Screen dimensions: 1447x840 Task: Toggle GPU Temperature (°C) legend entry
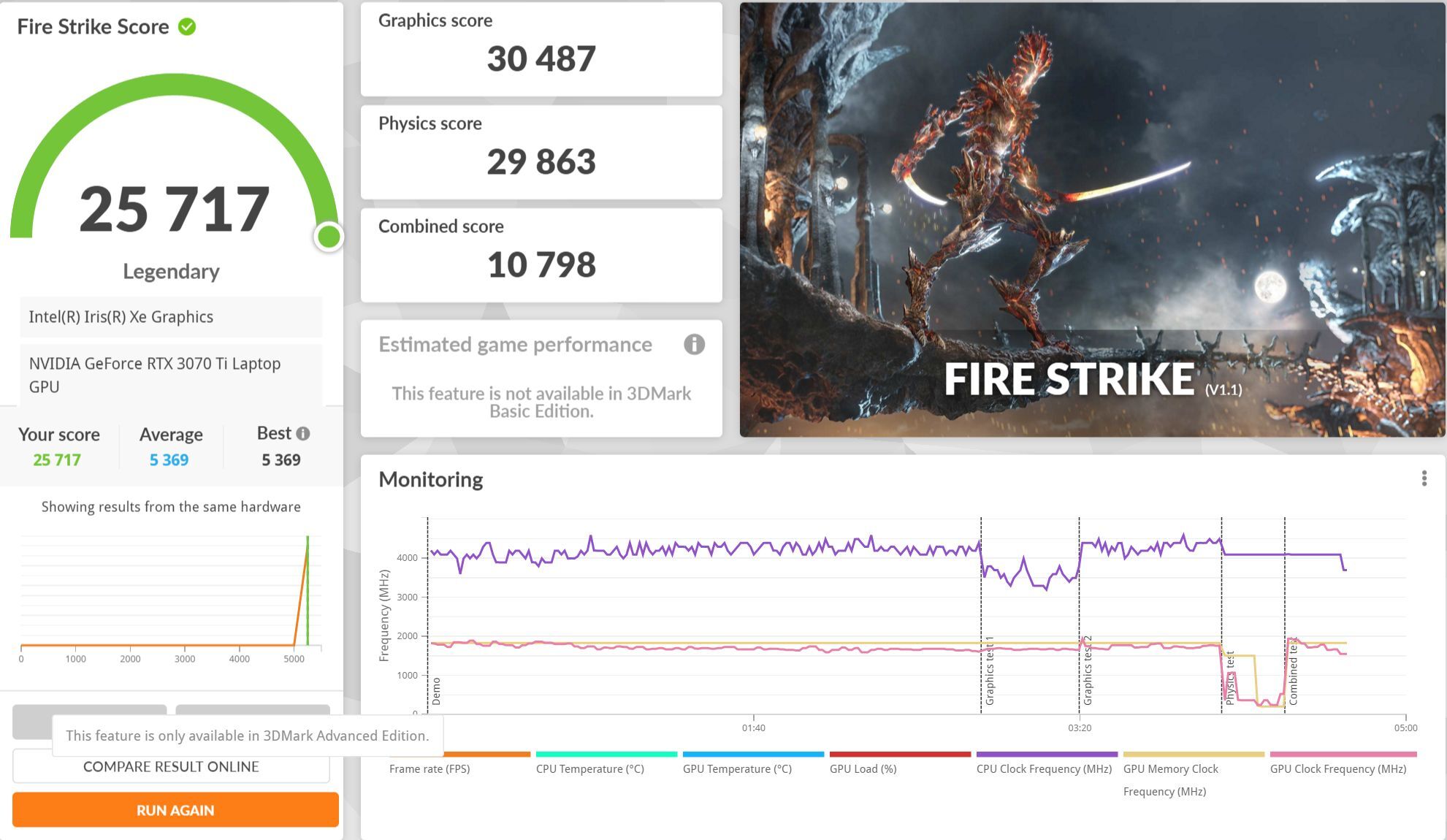[753, 764]
